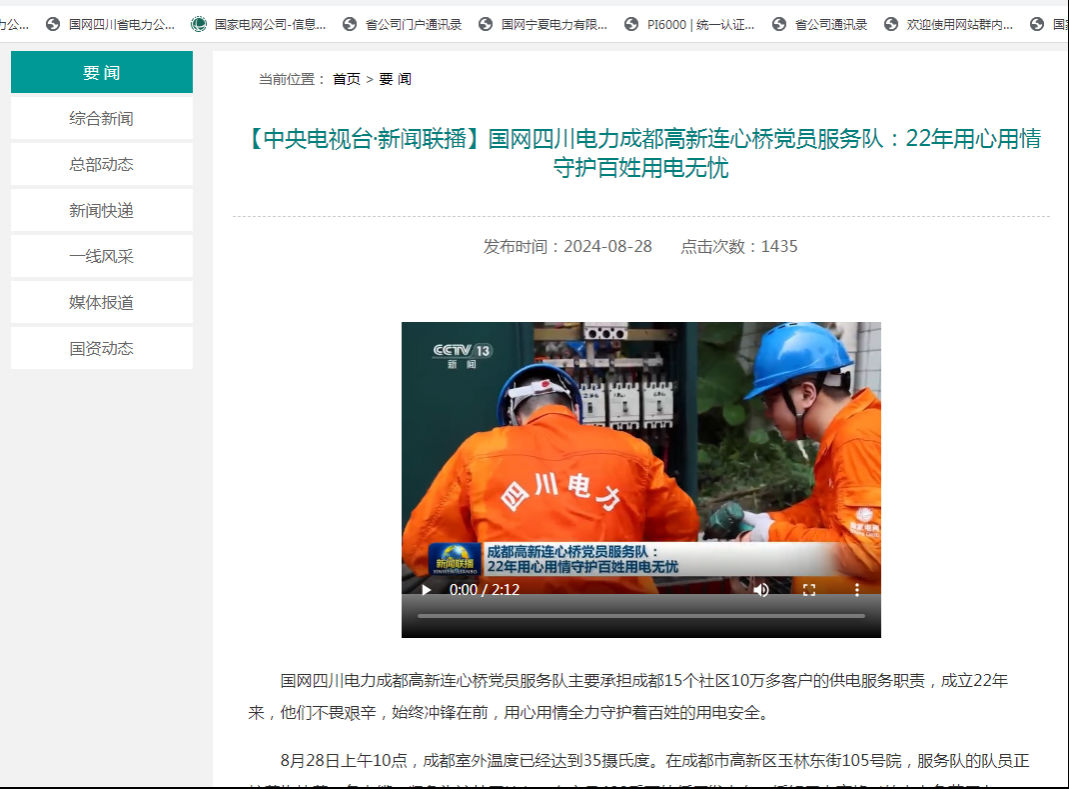Click paragraph starting 国网四川电力成都高新连心桥

(628, 696)
